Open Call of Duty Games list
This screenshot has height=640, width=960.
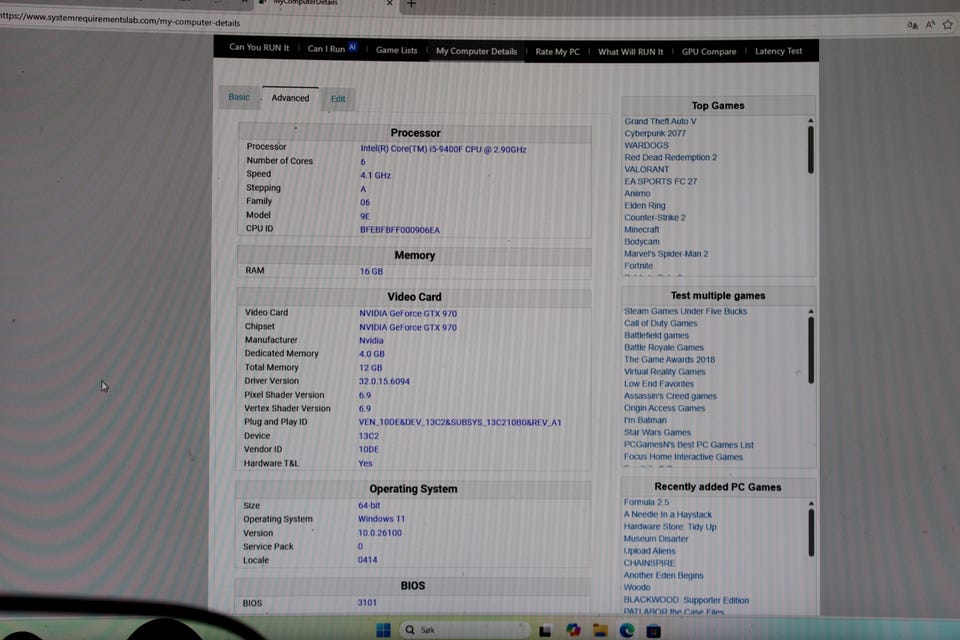661,323
